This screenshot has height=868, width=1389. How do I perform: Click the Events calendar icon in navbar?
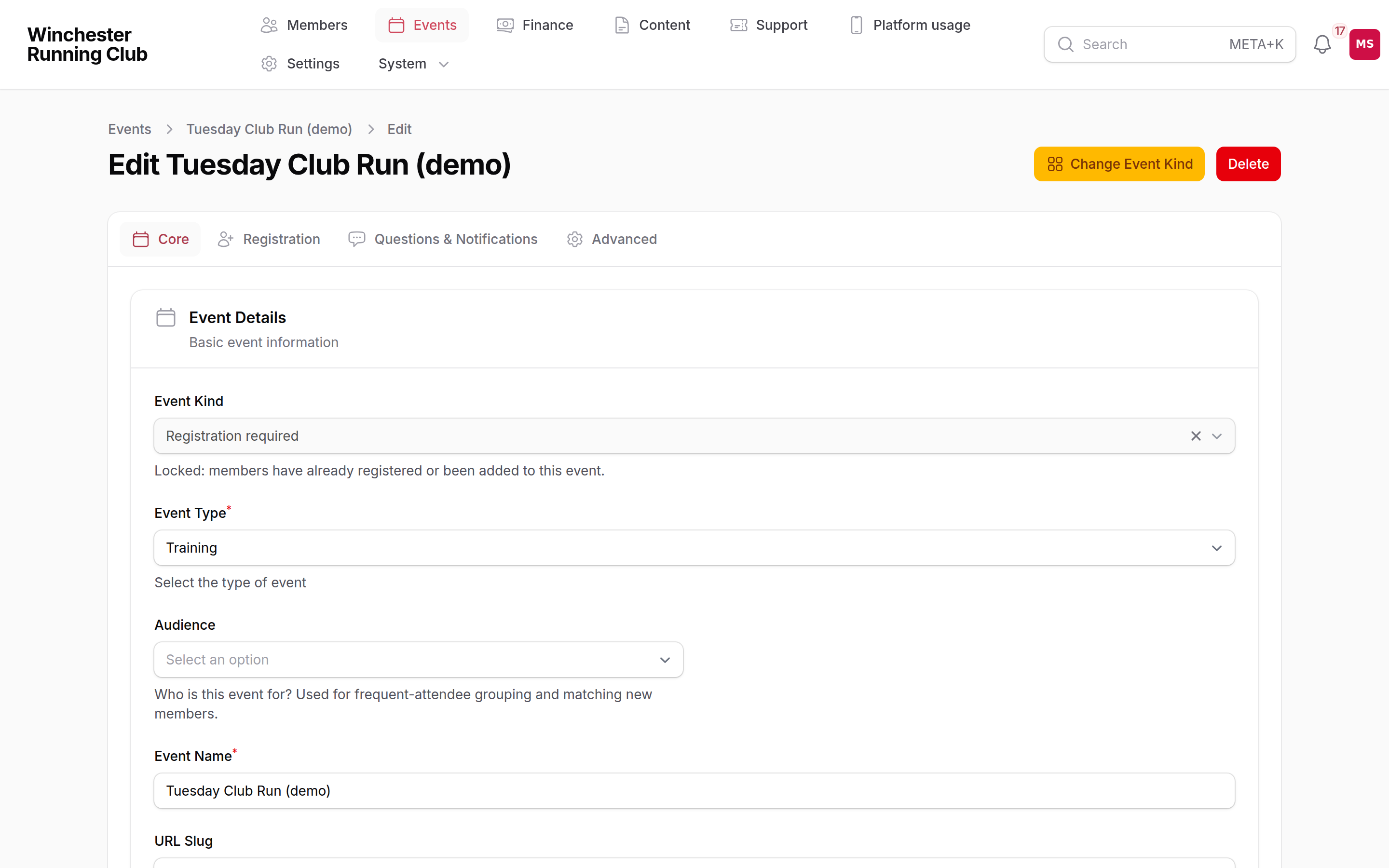[x=396, y=25]
